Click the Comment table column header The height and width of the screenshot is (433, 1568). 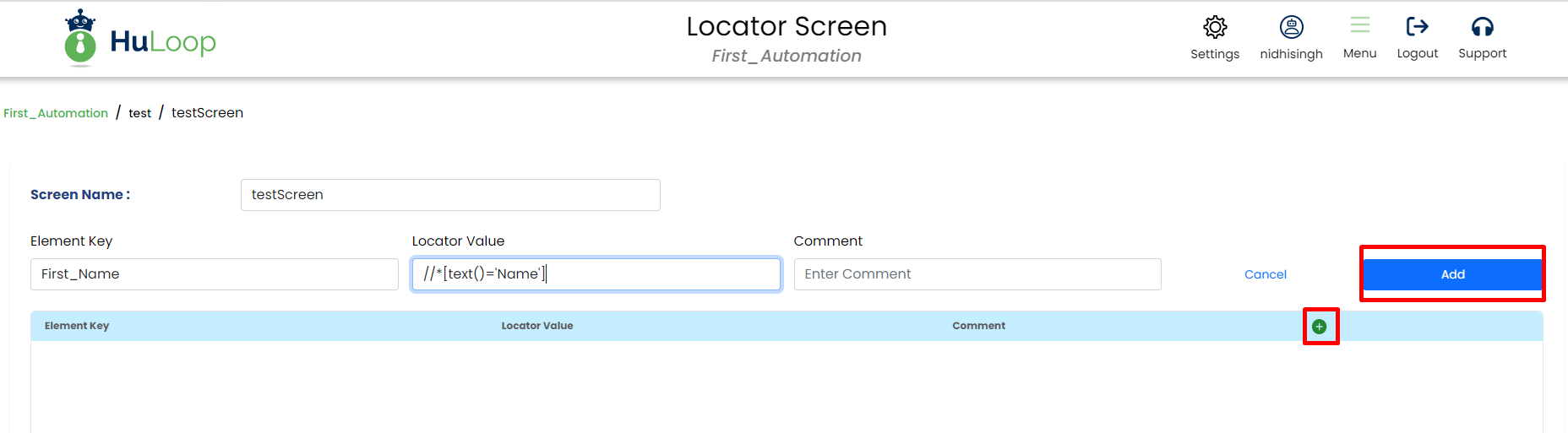click(x=978, y=326)
